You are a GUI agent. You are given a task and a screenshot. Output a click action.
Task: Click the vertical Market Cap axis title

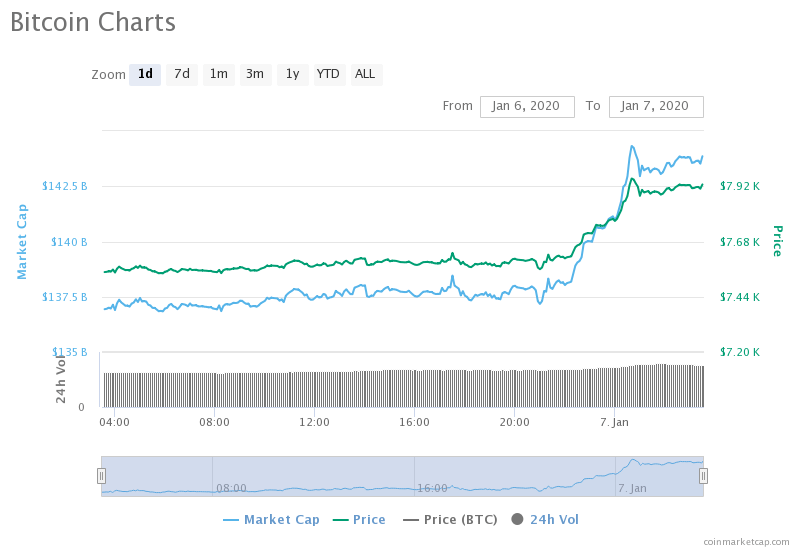pyautogui.click(x=21, y=242)
